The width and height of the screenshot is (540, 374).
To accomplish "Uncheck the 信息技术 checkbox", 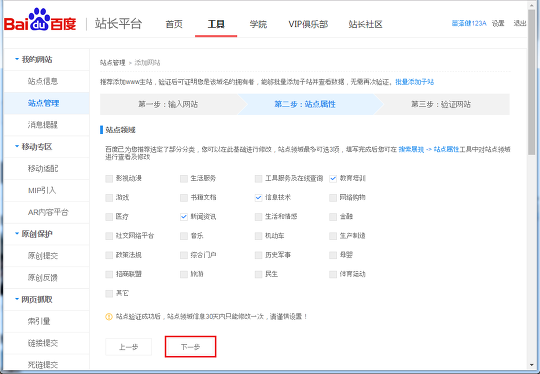I will [259, 198].
